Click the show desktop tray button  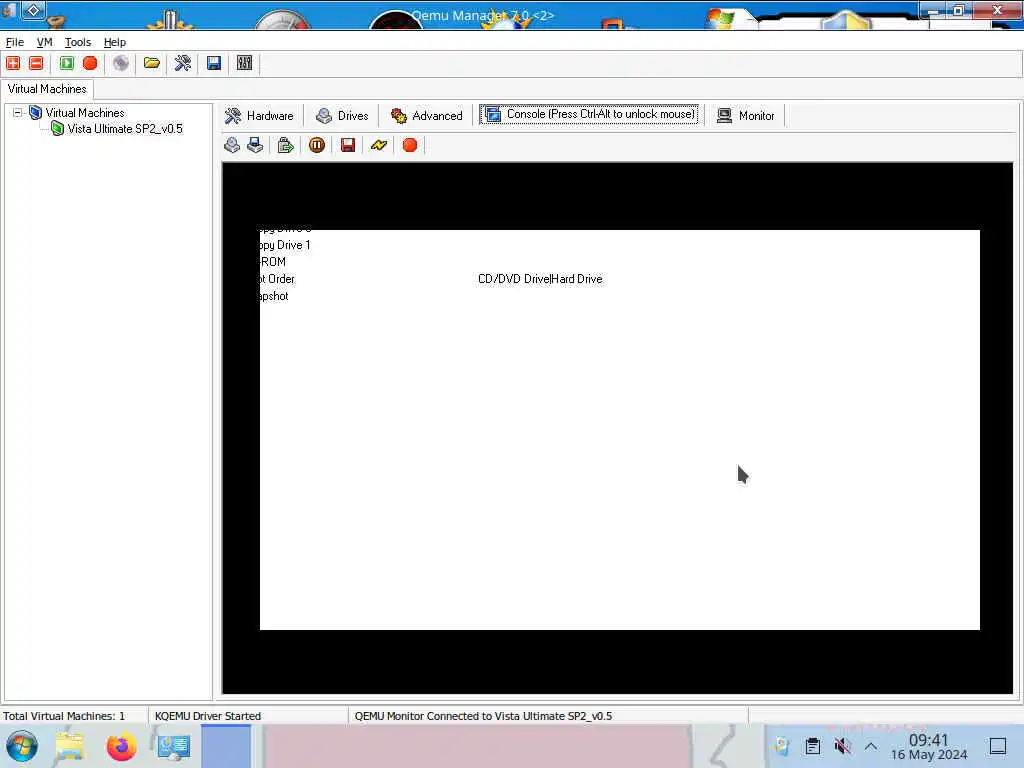click(998, 746)
